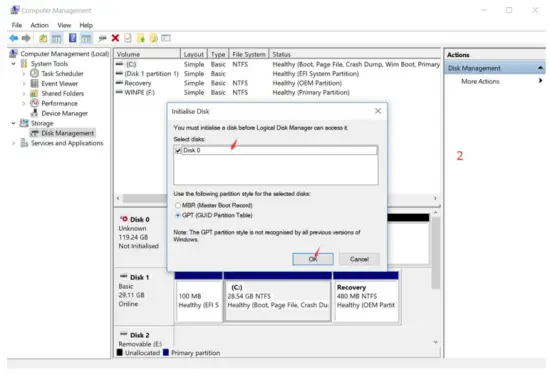
Task: Click the folder with green arrow icon
Action: click(141, 38)
